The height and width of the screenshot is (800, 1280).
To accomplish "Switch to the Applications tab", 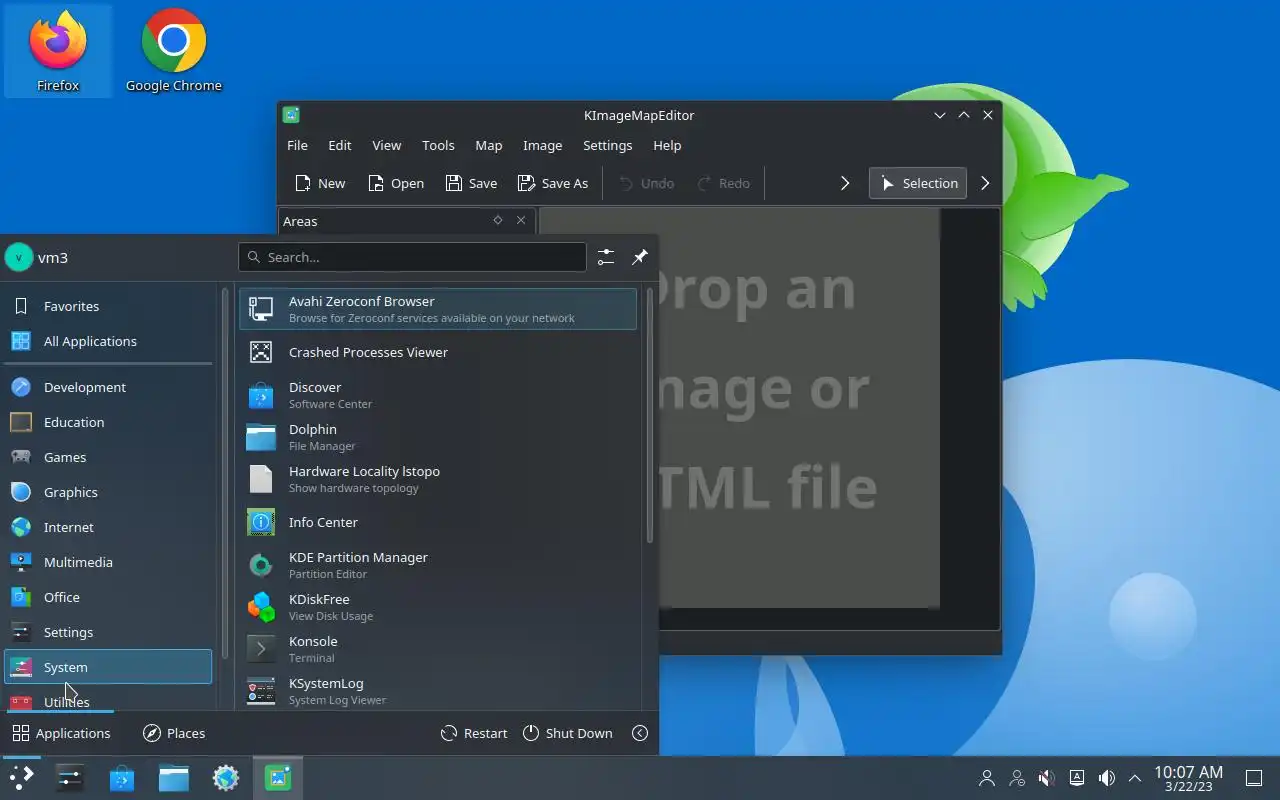I will click(x=61, y=733).
